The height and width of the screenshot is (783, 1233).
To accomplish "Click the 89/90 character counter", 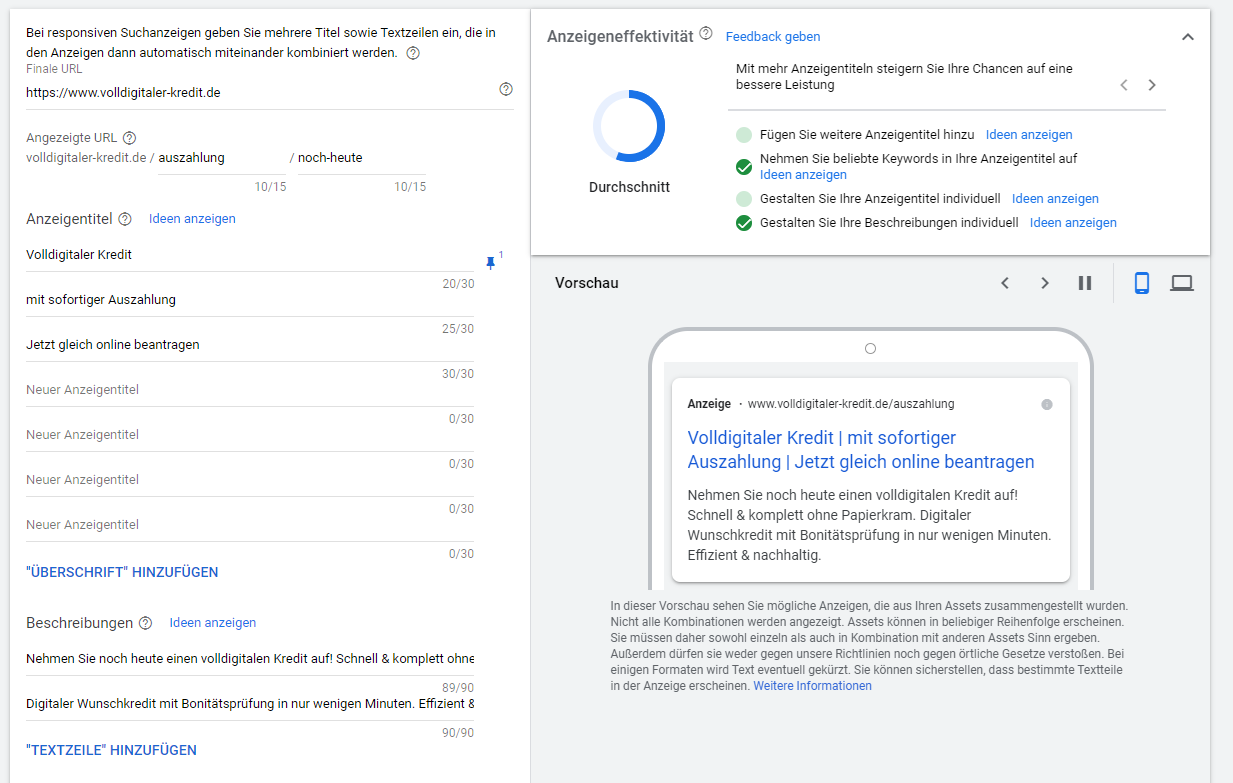I will point(458,688).
